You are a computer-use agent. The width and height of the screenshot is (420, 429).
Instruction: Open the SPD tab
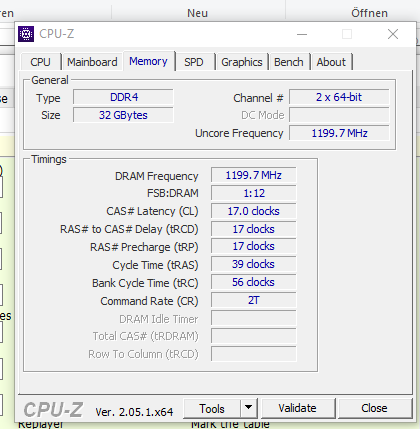[194, 62]
